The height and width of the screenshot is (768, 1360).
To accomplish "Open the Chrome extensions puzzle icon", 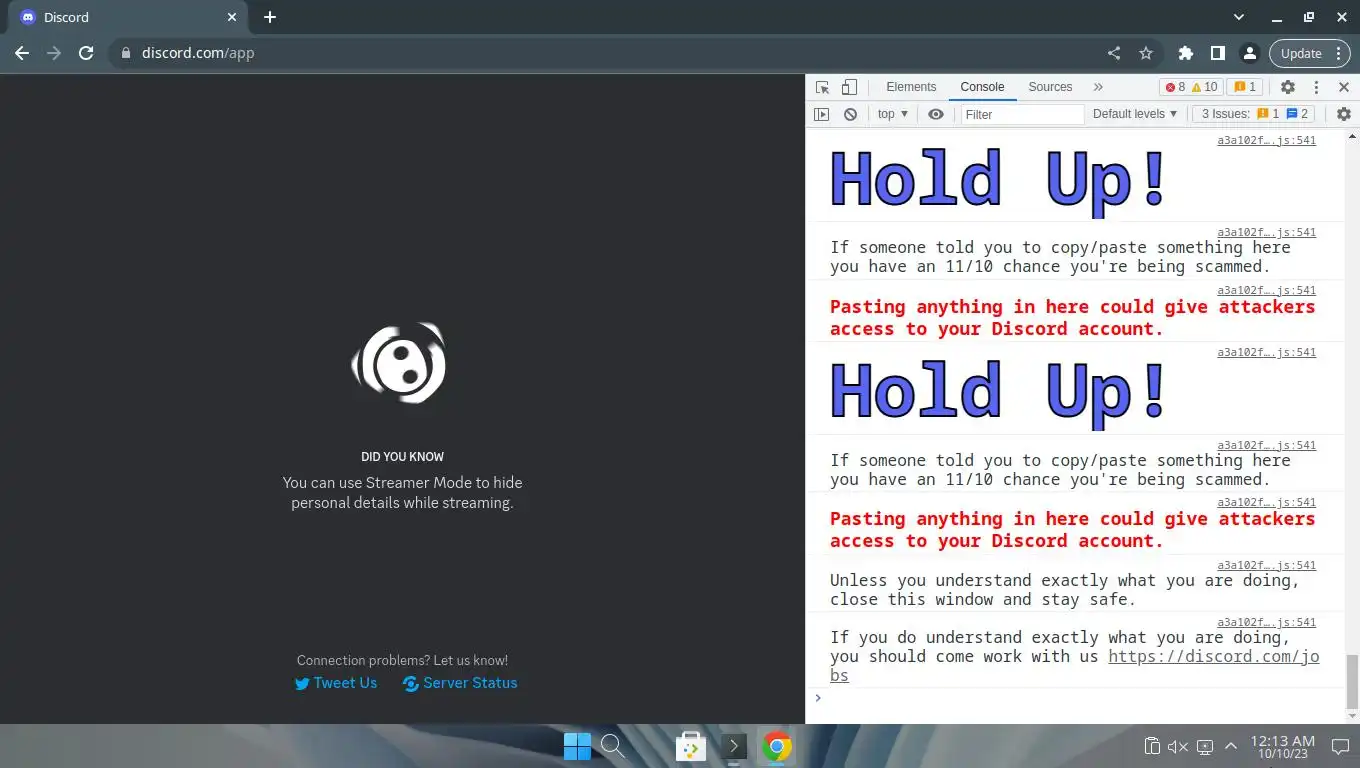I will [1186, 53].
